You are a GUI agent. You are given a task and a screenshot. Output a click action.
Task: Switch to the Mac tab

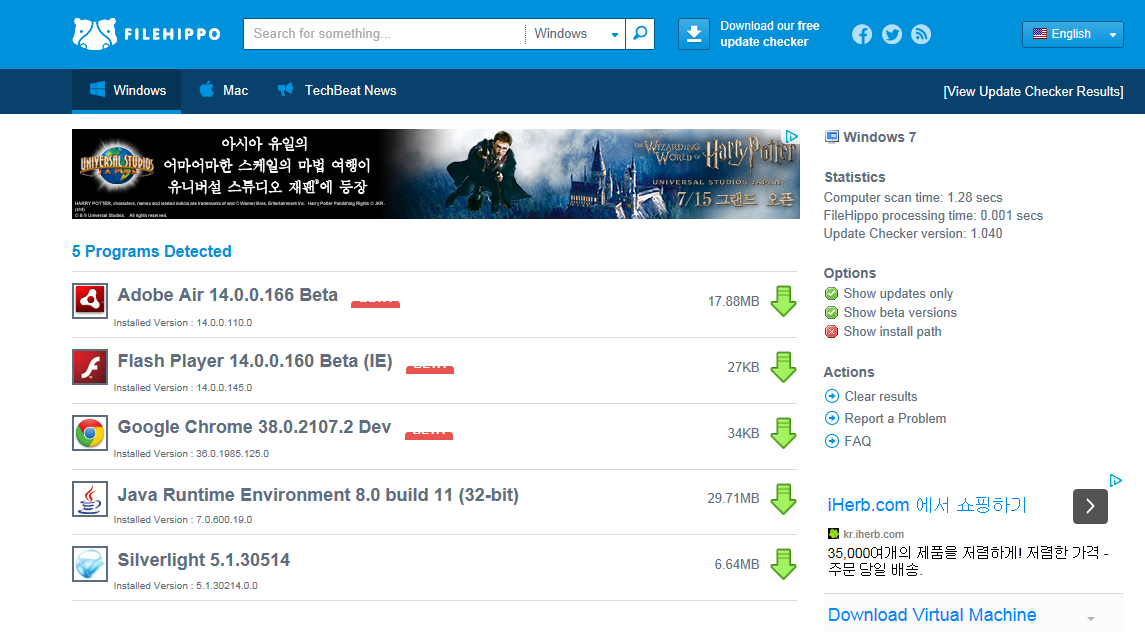pyautogui.click(x=223, y=91)
